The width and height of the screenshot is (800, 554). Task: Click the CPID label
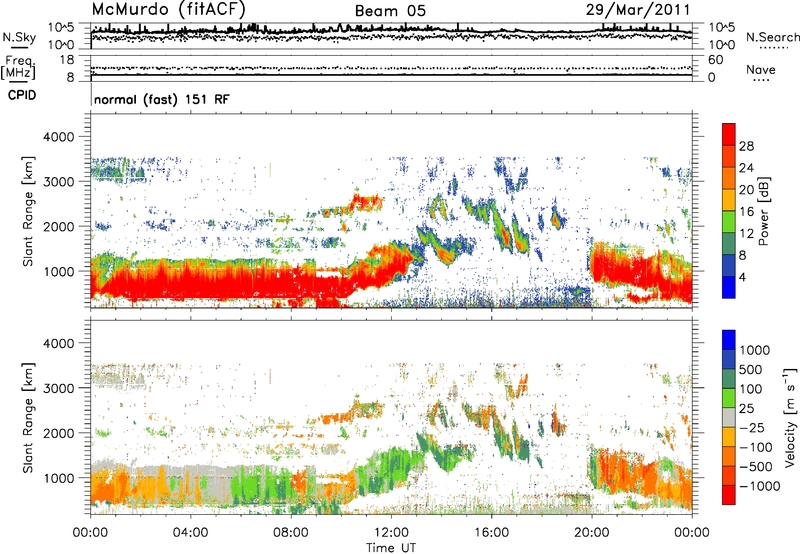pyautogui.click(x=22, y=95)
